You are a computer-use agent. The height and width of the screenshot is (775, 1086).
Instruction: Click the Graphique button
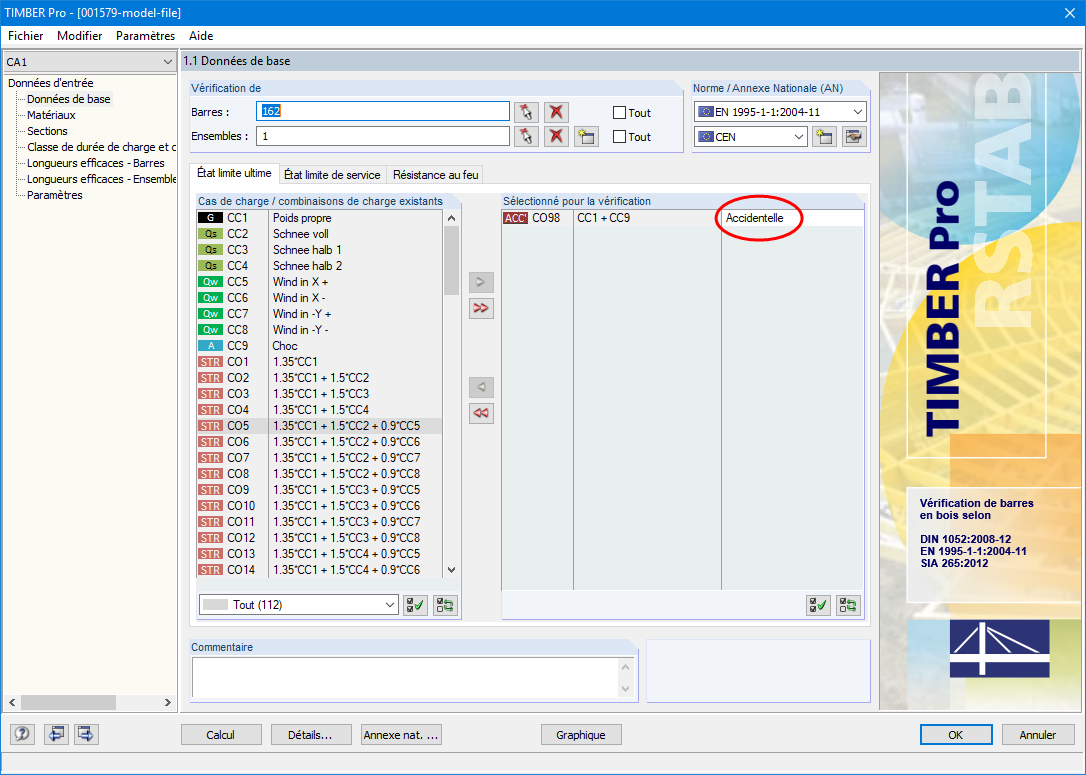point(581,735)
